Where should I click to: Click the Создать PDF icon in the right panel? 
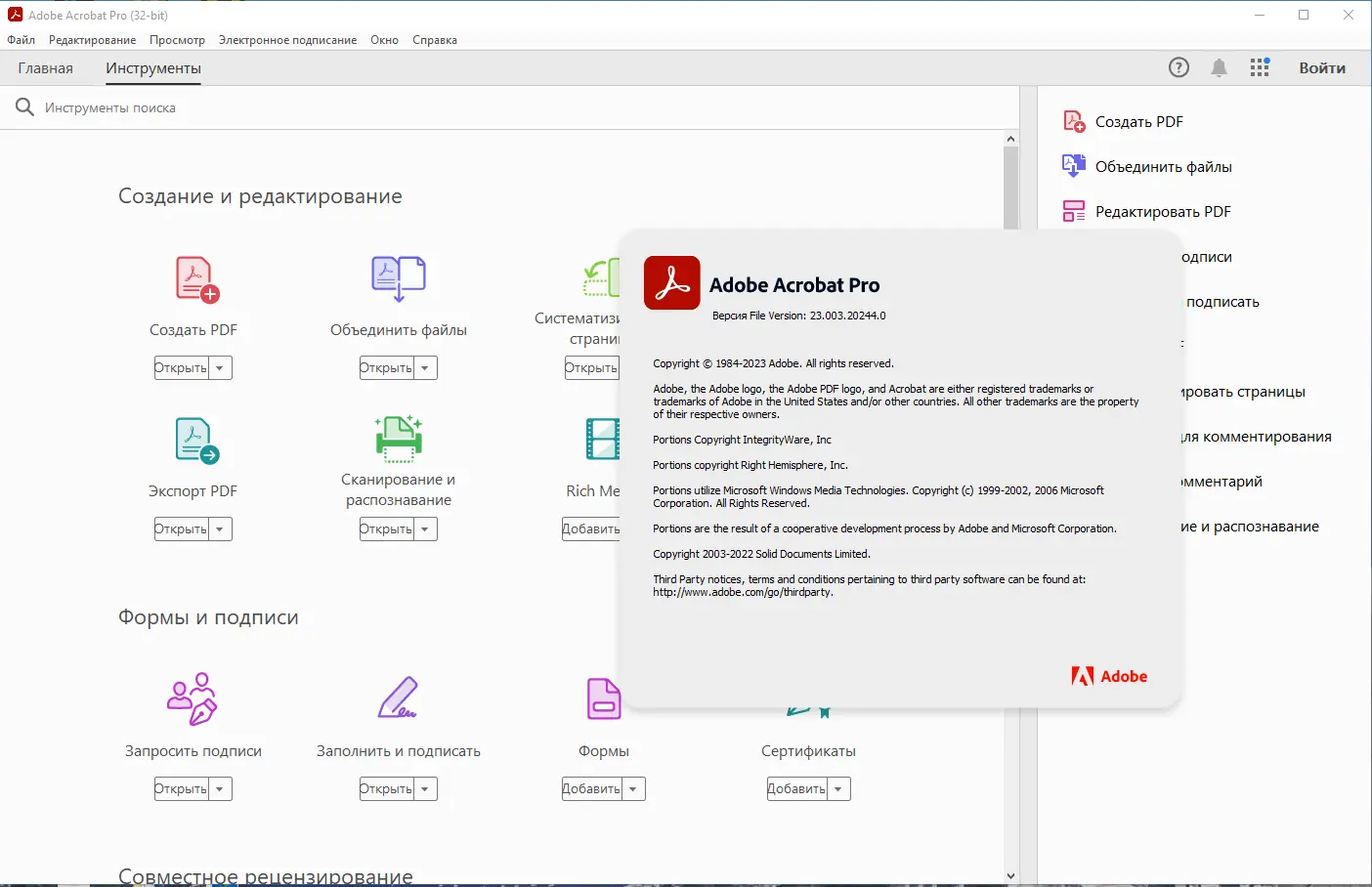pyautogui.click(x=1074, y=121)
